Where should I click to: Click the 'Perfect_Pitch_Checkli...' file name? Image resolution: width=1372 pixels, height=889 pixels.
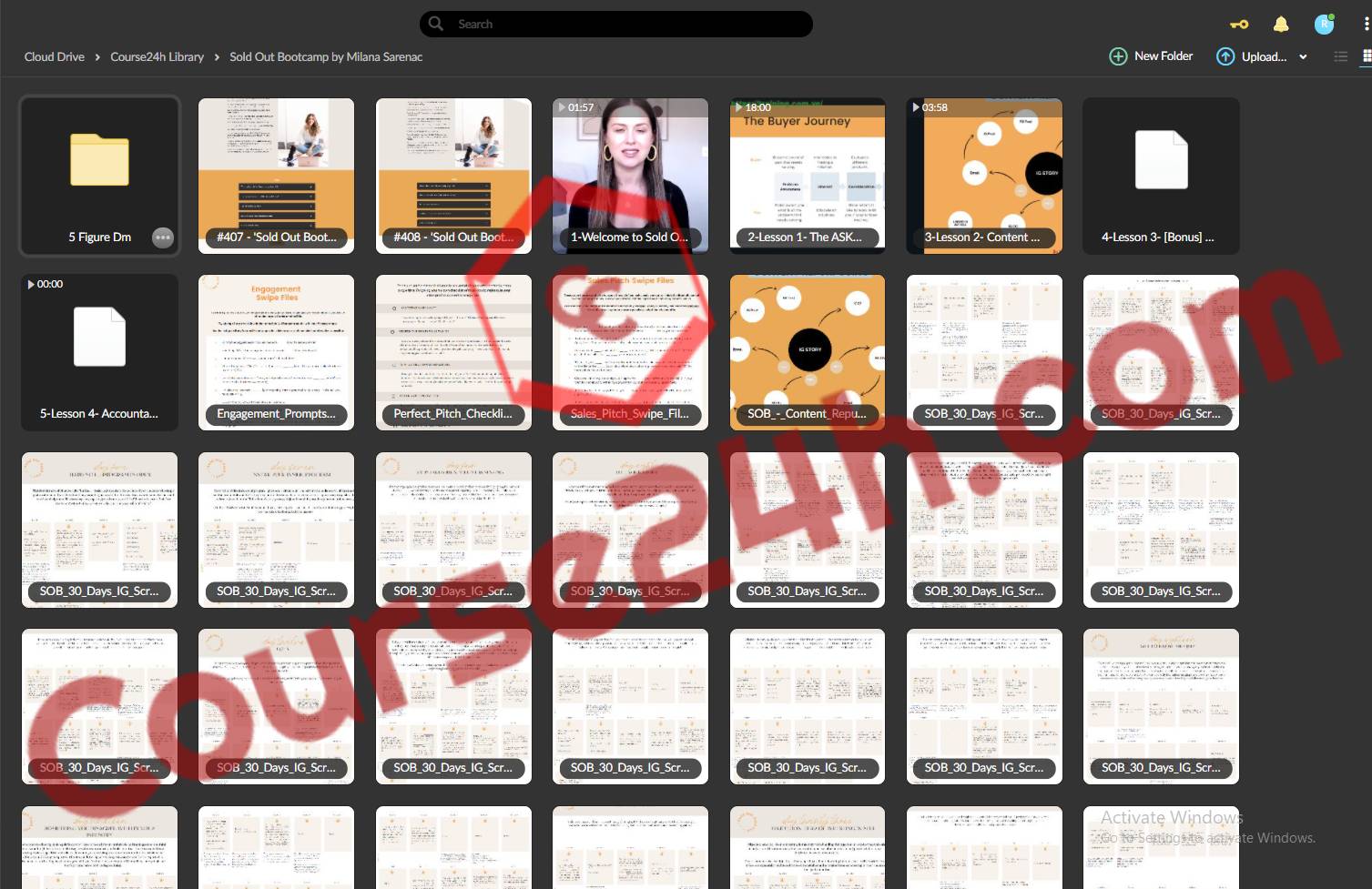(453, 414)
